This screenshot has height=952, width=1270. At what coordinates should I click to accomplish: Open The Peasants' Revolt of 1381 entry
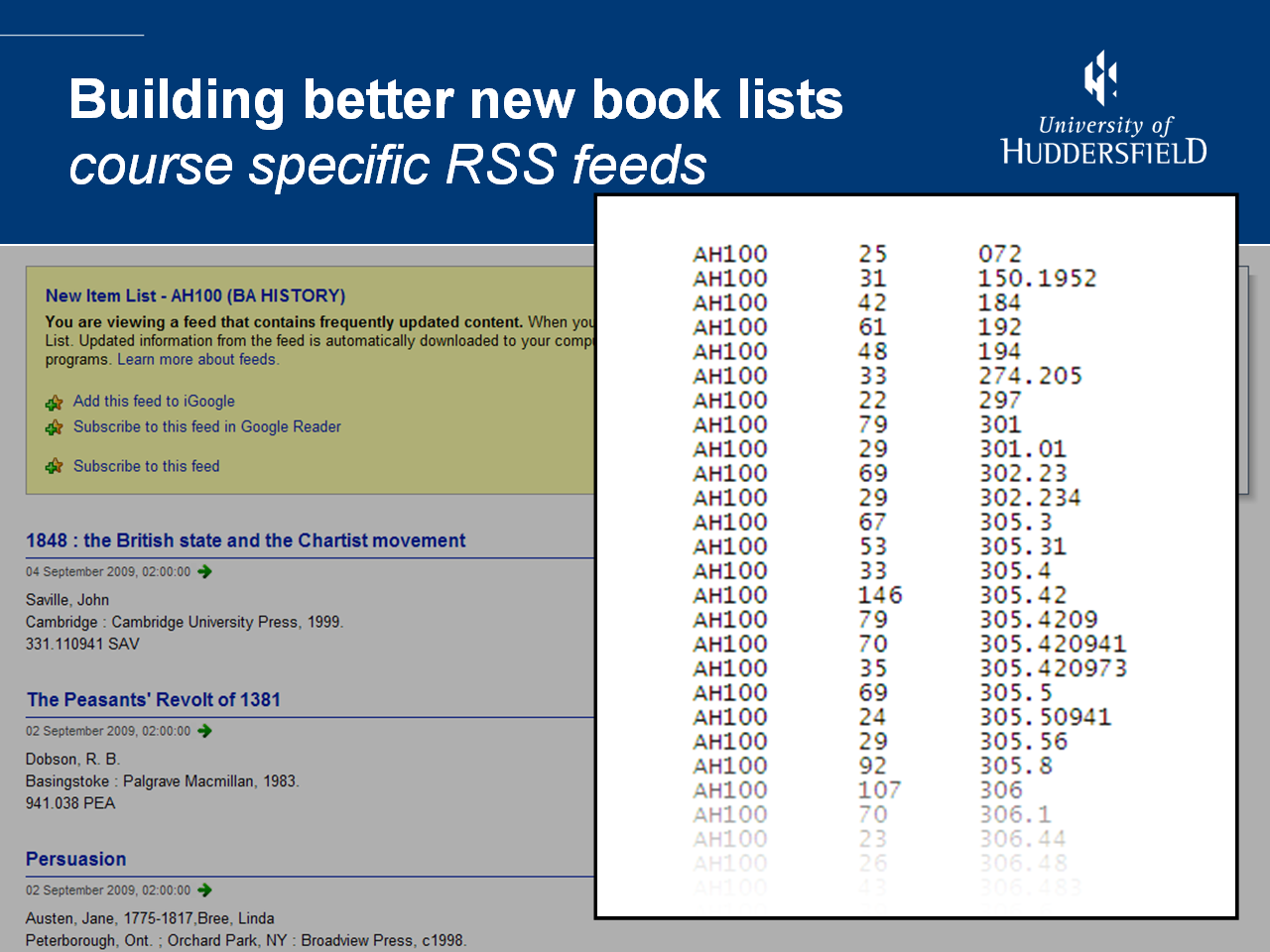pos(154,699)
